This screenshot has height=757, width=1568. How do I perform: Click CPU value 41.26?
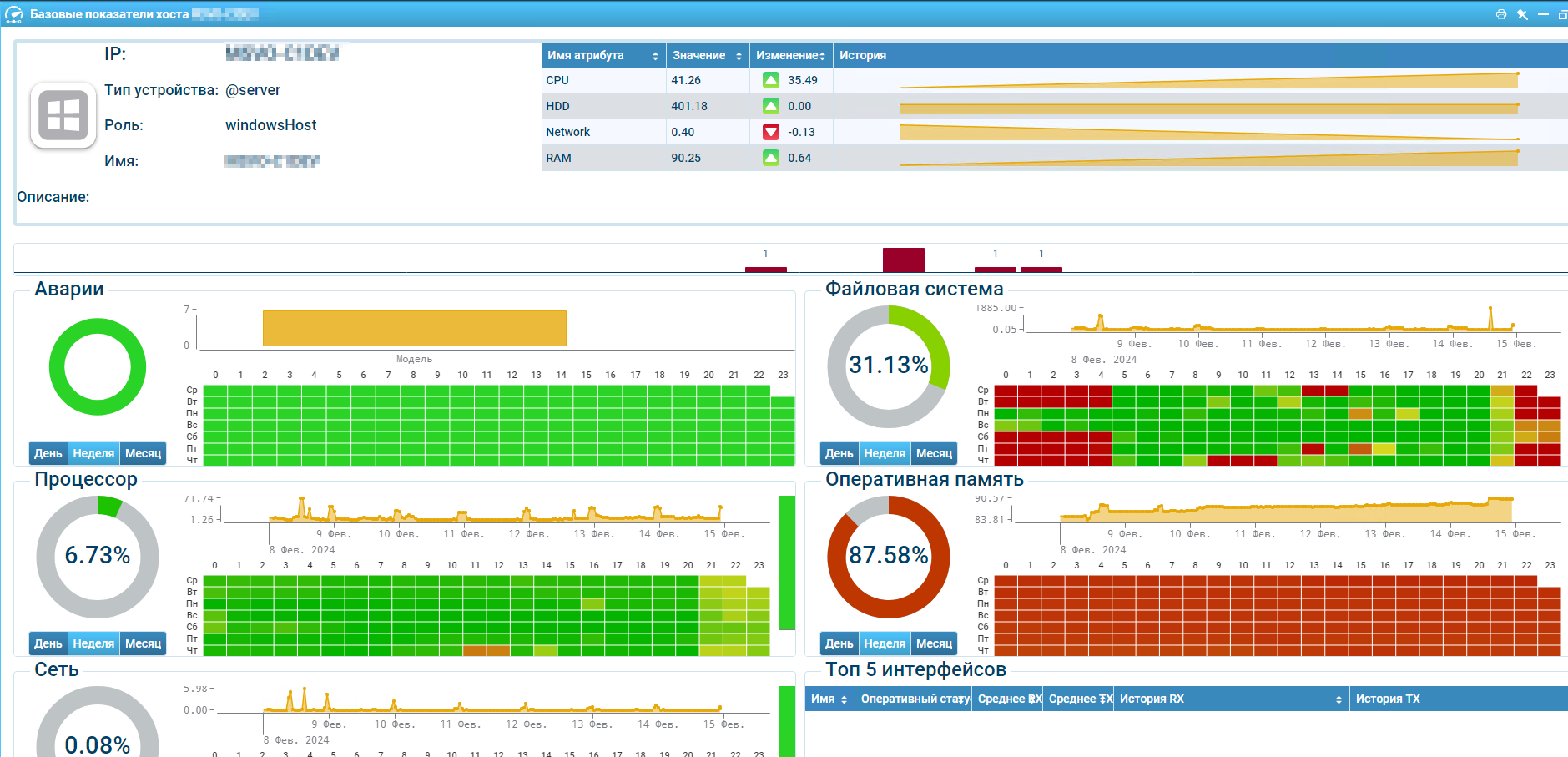(x=686, y=80)
